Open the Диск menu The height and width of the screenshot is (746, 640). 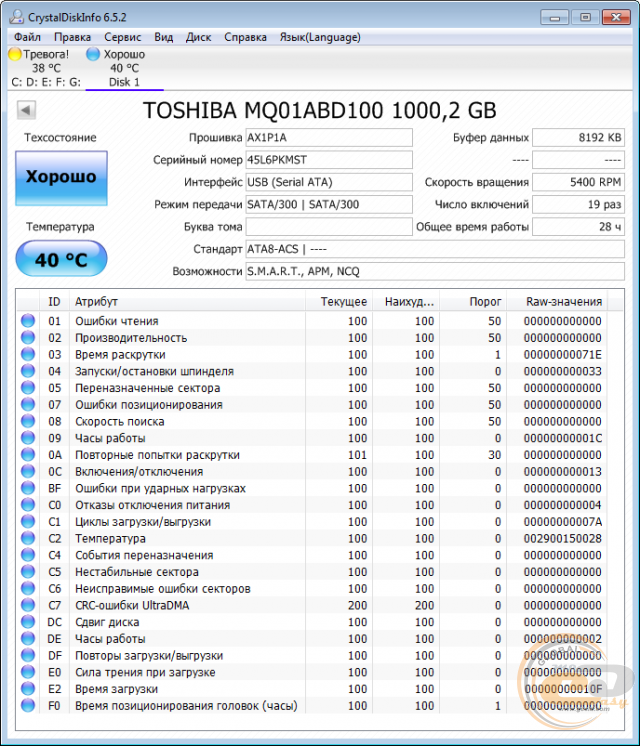(198, 37)
